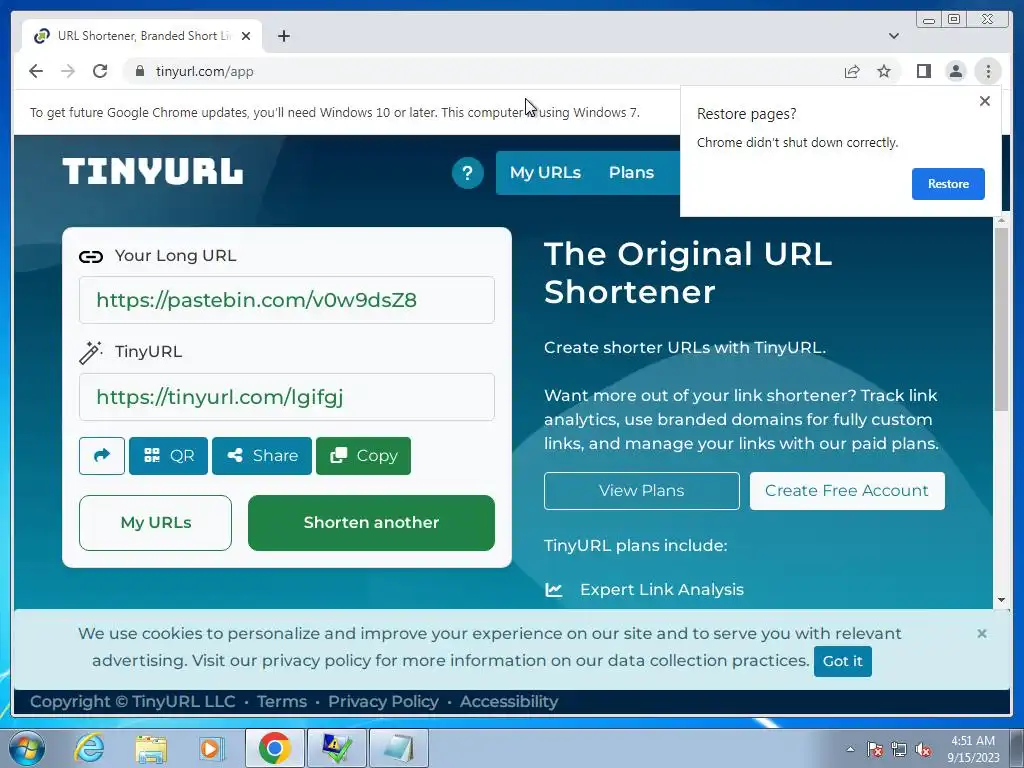Click the browser forward arrow
The height and width of the screenshot is (768, 1024).
(68, 71)
